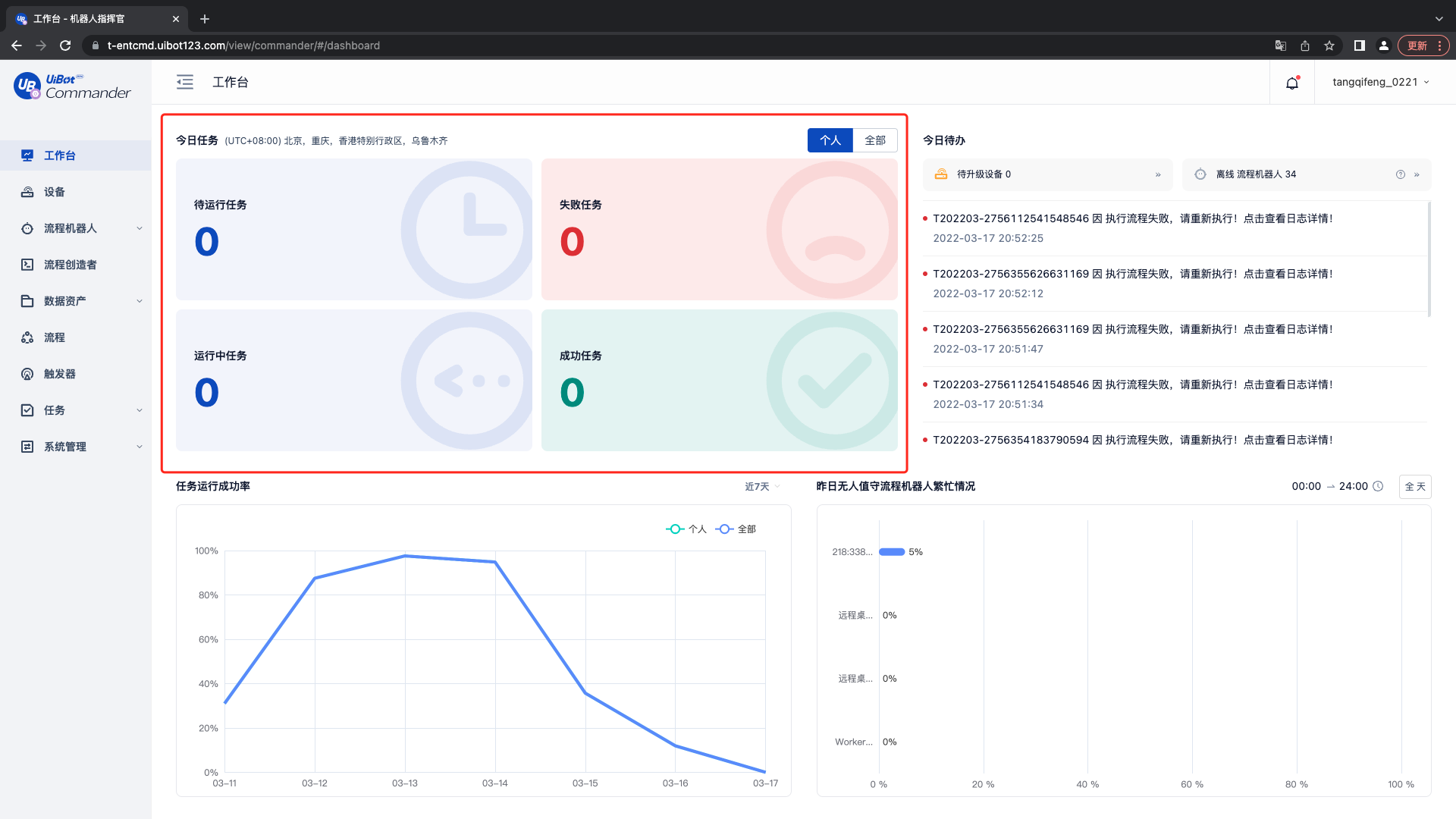Expand 待升级设备 details double-arrow

pos(1158,174)
